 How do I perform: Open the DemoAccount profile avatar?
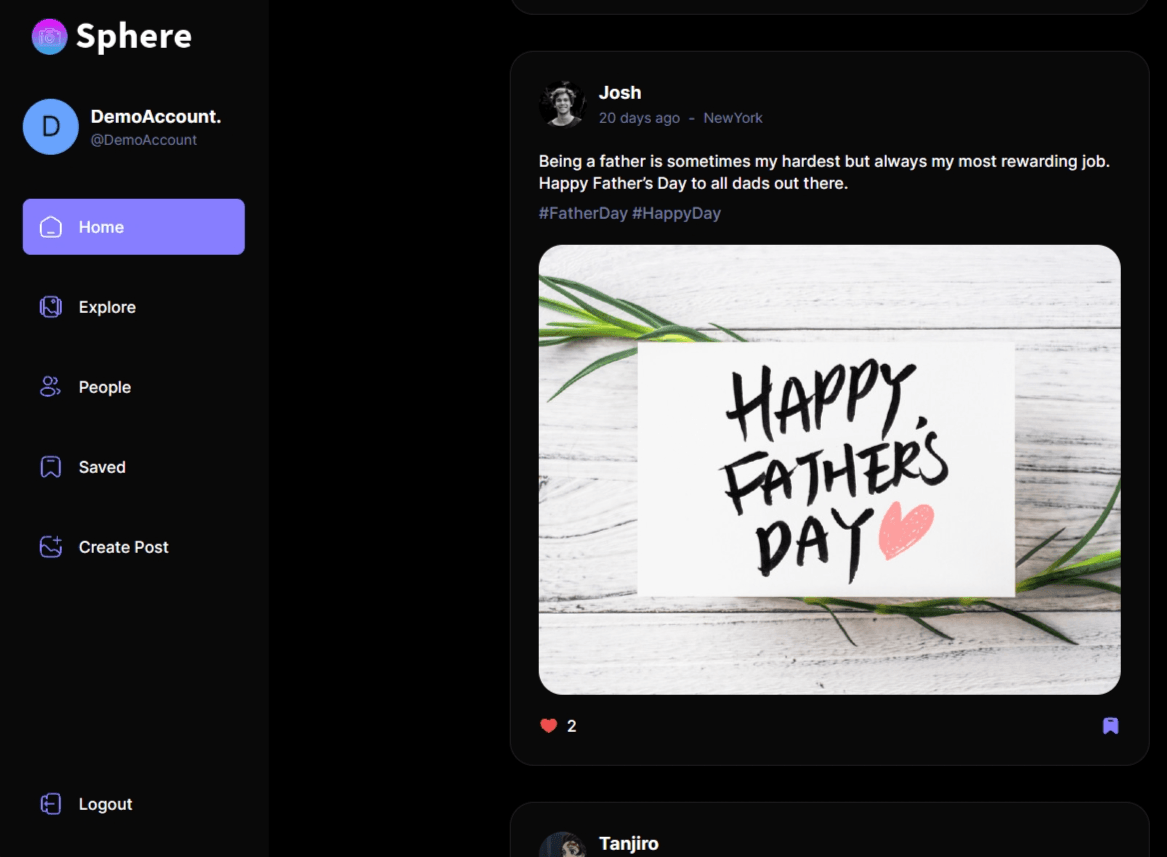[x=51, y=127]
